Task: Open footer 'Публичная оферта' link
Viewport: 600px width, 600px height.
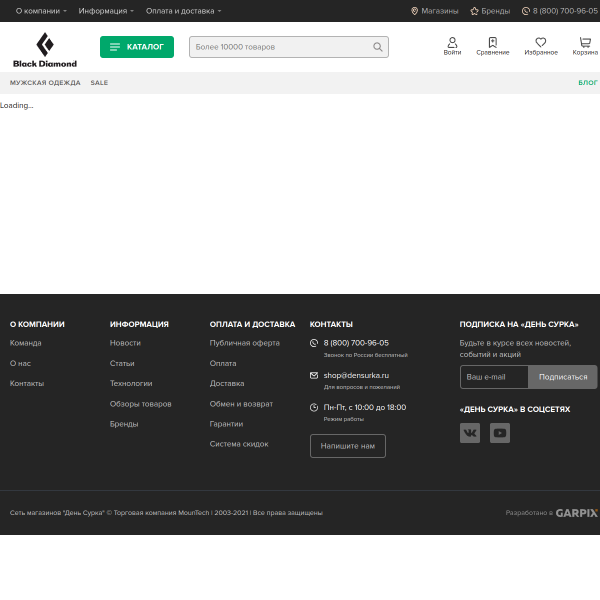Action: 245,343
